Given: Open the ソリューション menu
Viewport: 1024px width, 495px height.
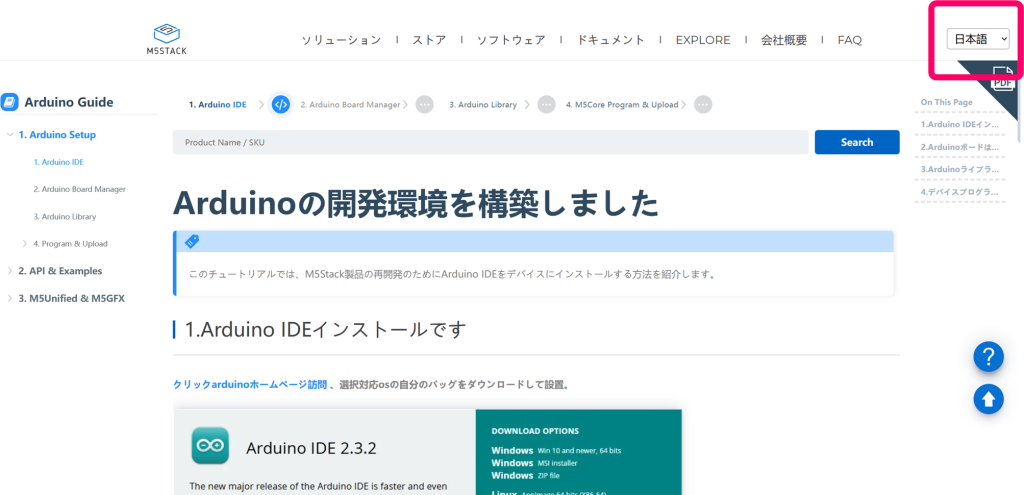Looking at the screenshot, I should (341, 40).
